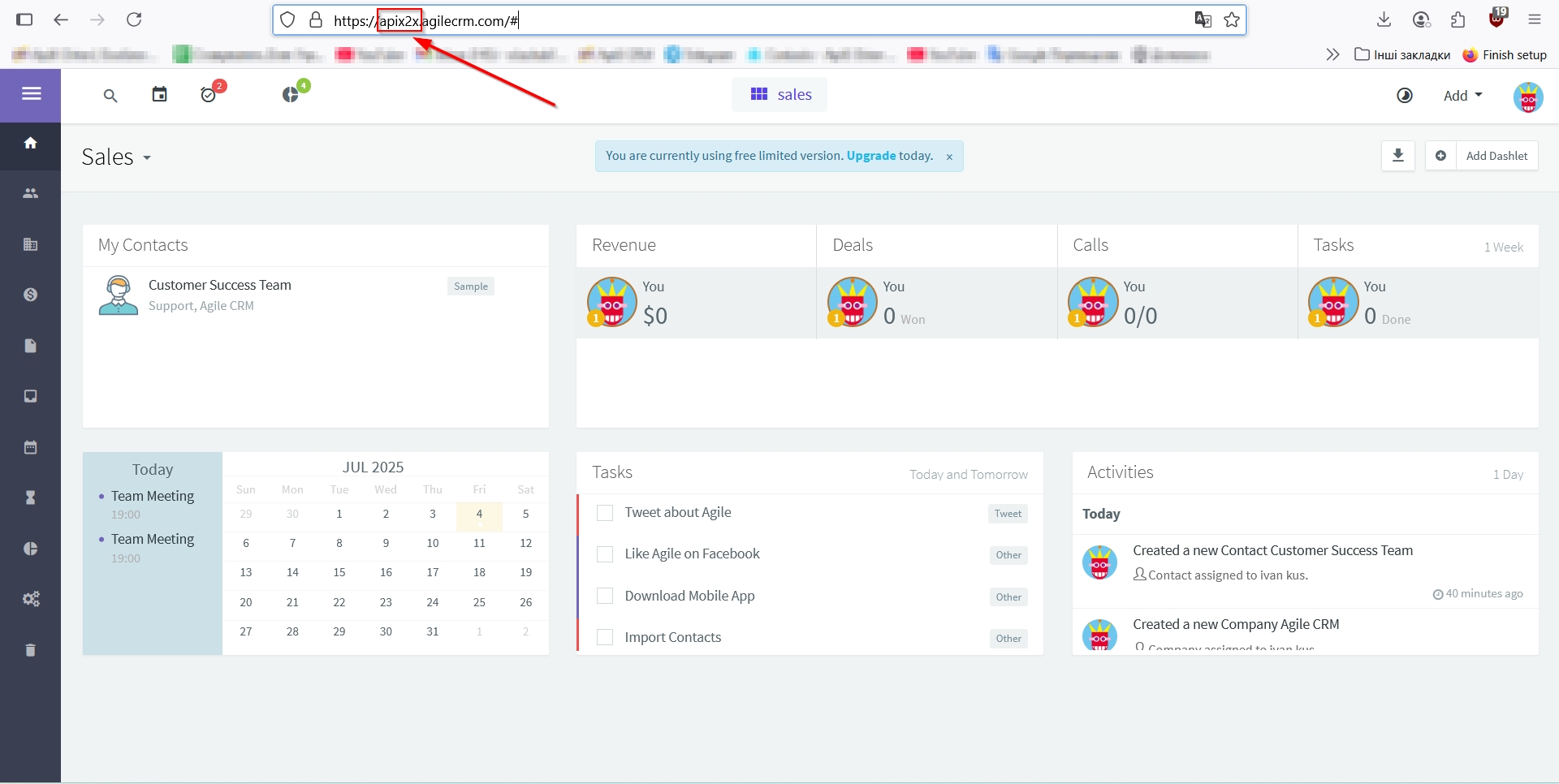Click the plus icon beside Add Dashlet
The width and height of the screenshot is (1559, 784).
click(x=1440, y=156)
